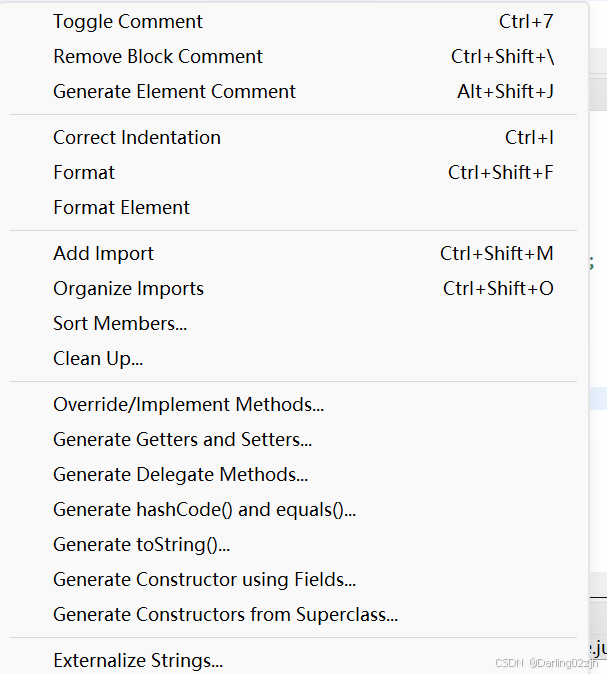
Task: Choose Generate Element Comment
Action: 174,91
